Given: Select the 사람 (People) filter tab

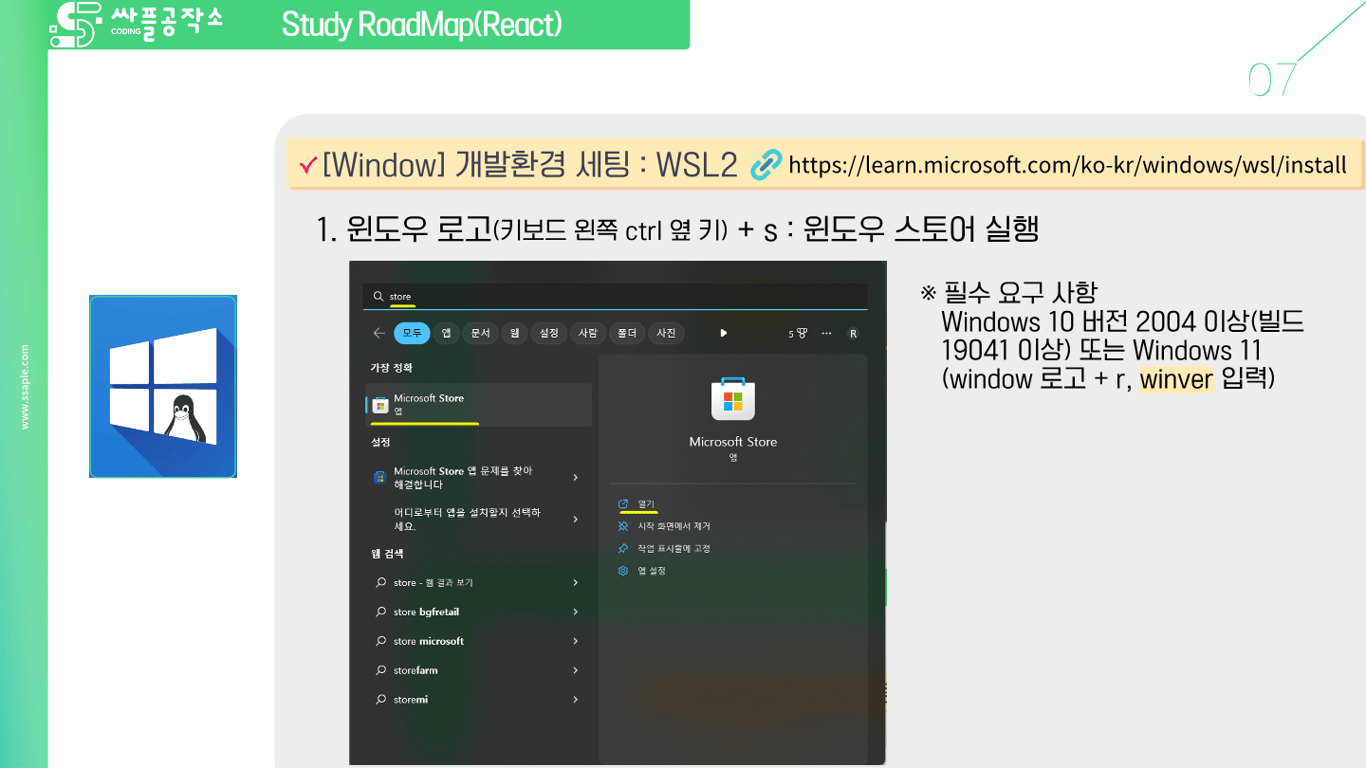Looking at the screenshot, I should pos(588,333).
